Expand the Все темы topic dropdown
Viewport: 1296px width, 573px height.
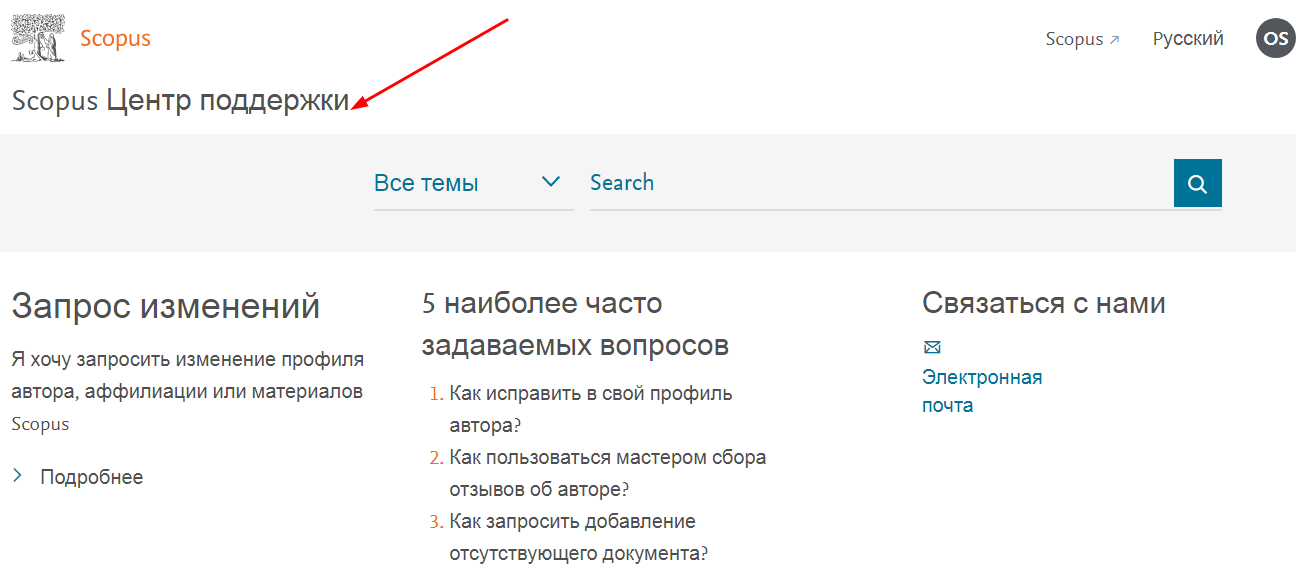coord(473,183)
